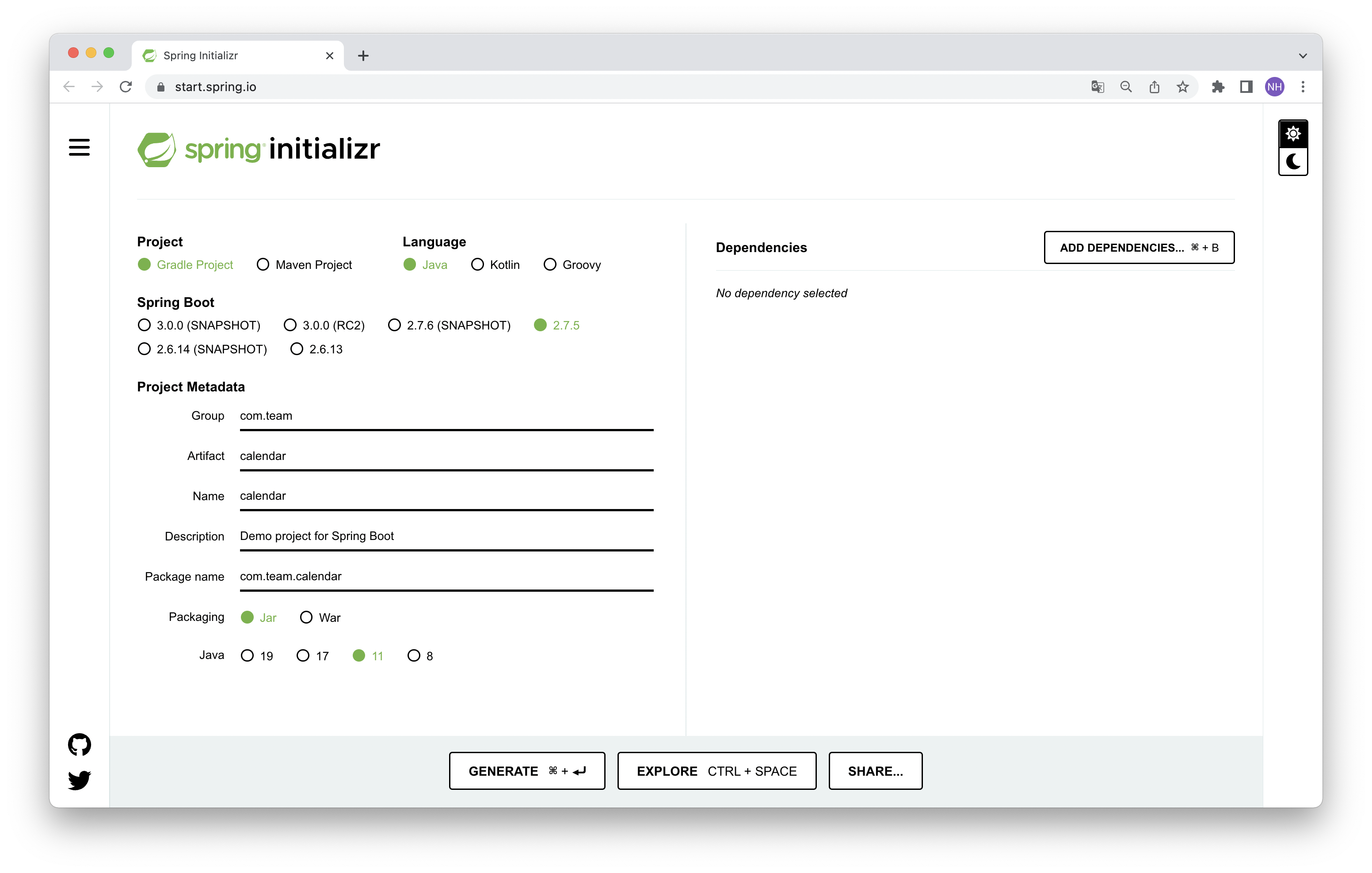Image resolution: width=1372 pixels, height=873 pixels.
Task: Click the Artifact input field
Action: point(446,456)
